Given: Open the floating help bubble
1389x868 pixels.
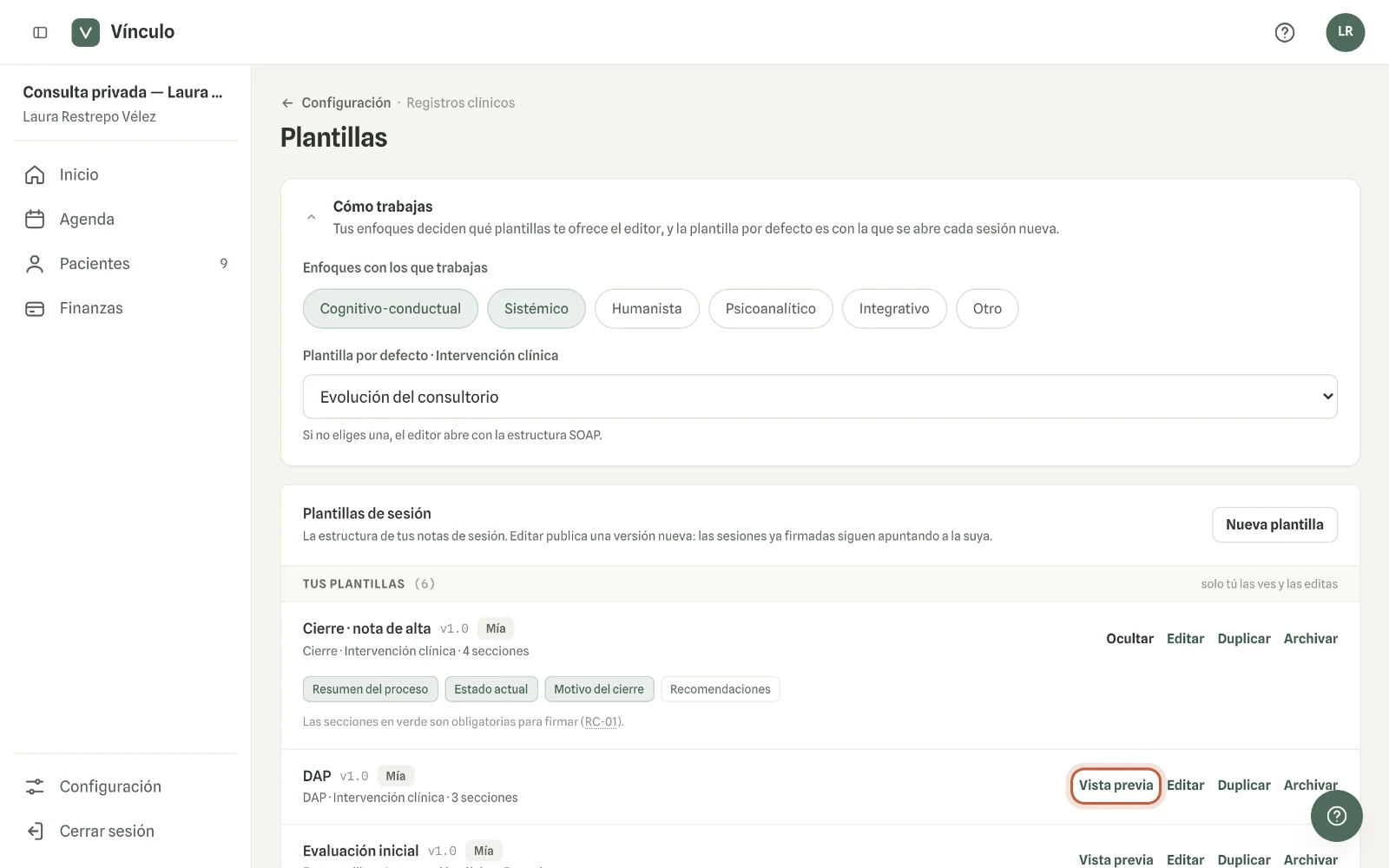Looking at the screenshot, I should pyautogui.click(x=1336, y=815).
